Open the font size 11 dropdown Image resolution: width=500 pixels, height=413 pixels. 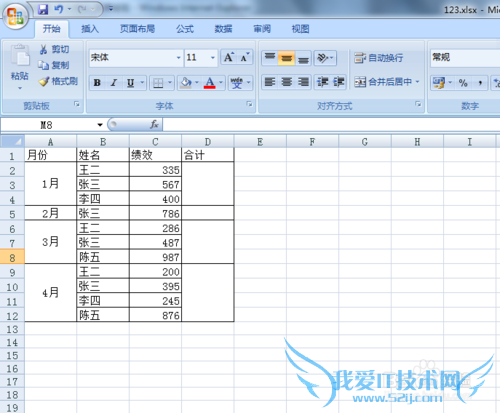click(213, 58)
